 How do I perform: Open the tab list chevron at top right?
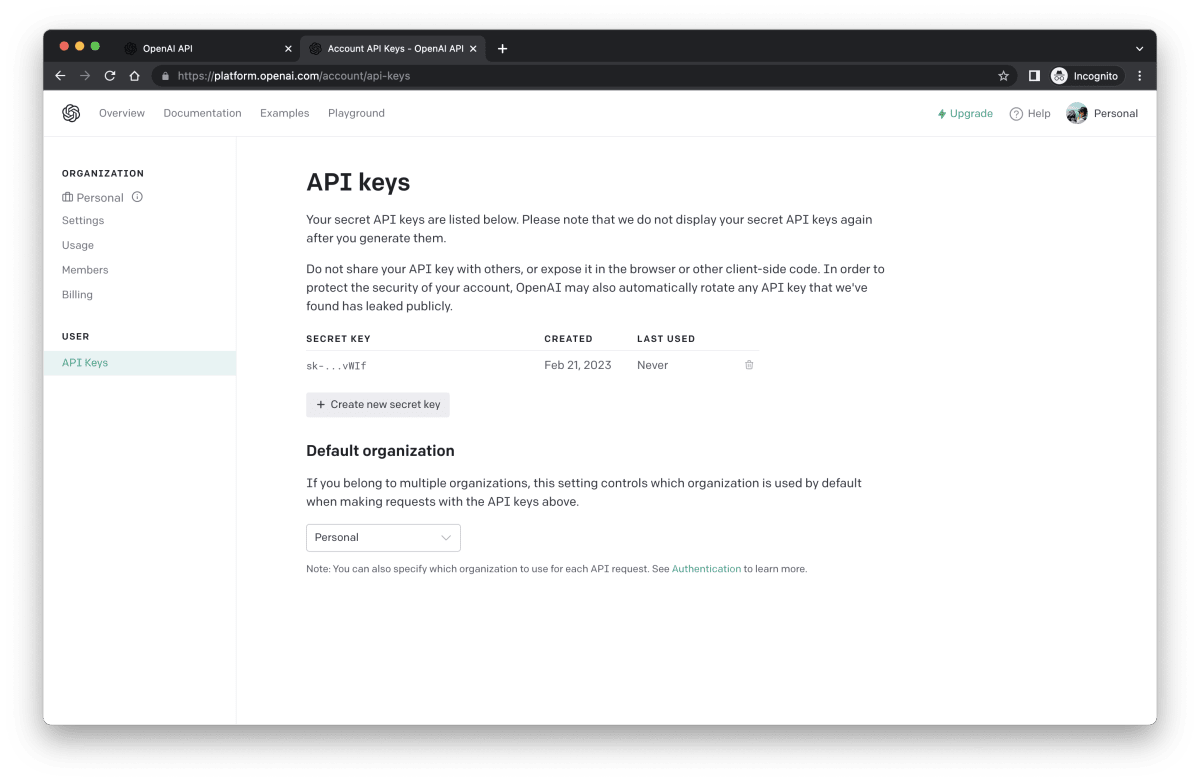[x=1139, y=47]
